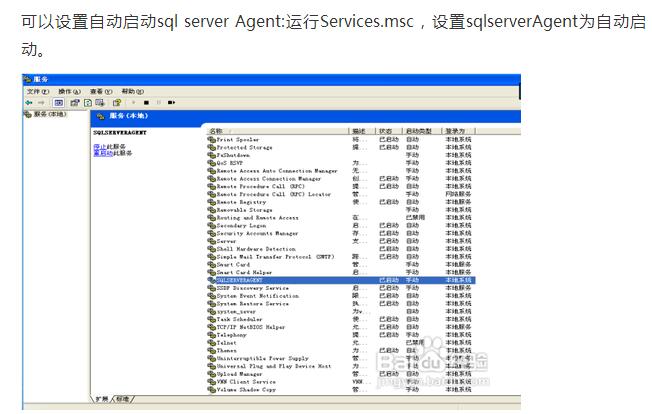Sort by the 名称 column header
The height and width of the screenshot is (414, 652).
pyautogui.click(x=216, y=131)
